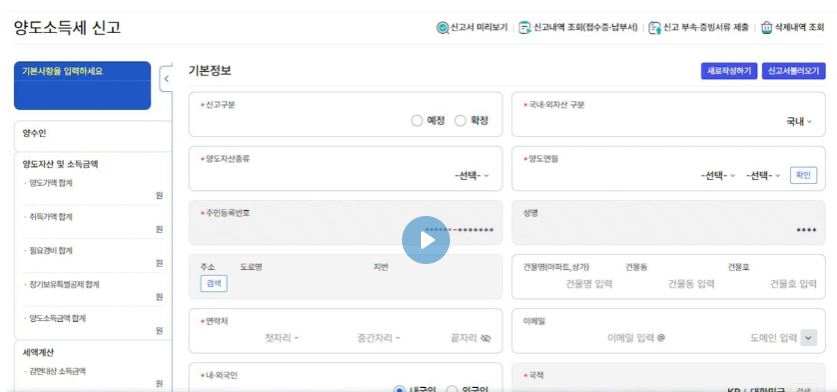Screen dimensions: 837x392
Task: Click 장기보유특별공제 합계 in the sidebar
Action: pos(64,285)
